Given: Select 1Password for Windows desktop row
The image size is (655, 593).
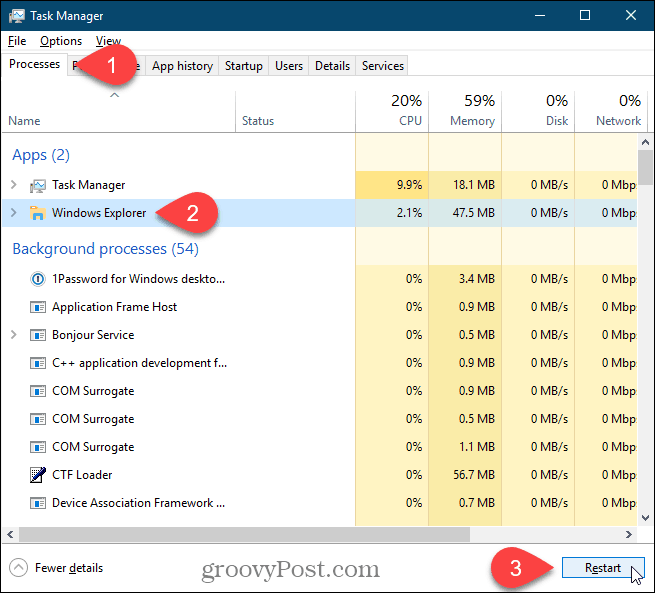Looking at the screenshot, I should (x=320, y=279).
